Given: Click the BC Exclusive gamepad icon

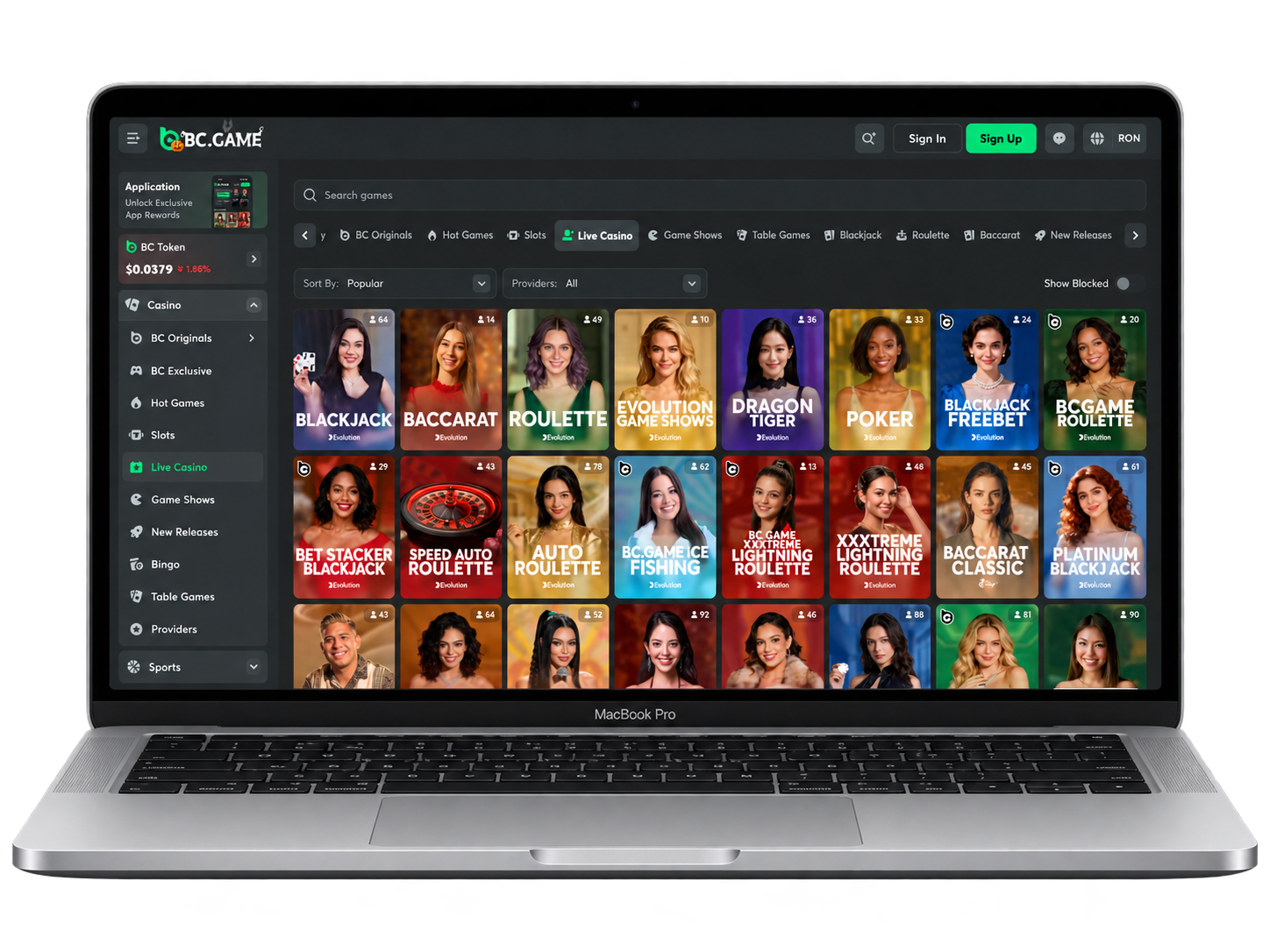Looking at the screenshot, I should pos(136,371).
